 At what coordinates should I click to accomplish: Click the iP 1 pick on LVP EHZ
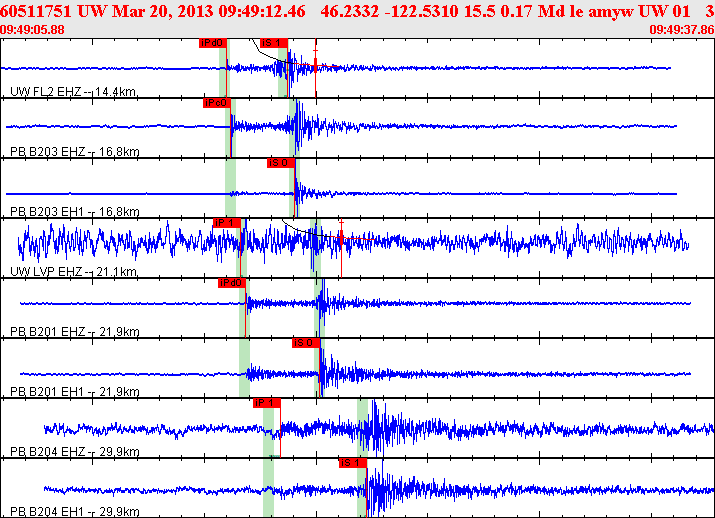(227, 223)
